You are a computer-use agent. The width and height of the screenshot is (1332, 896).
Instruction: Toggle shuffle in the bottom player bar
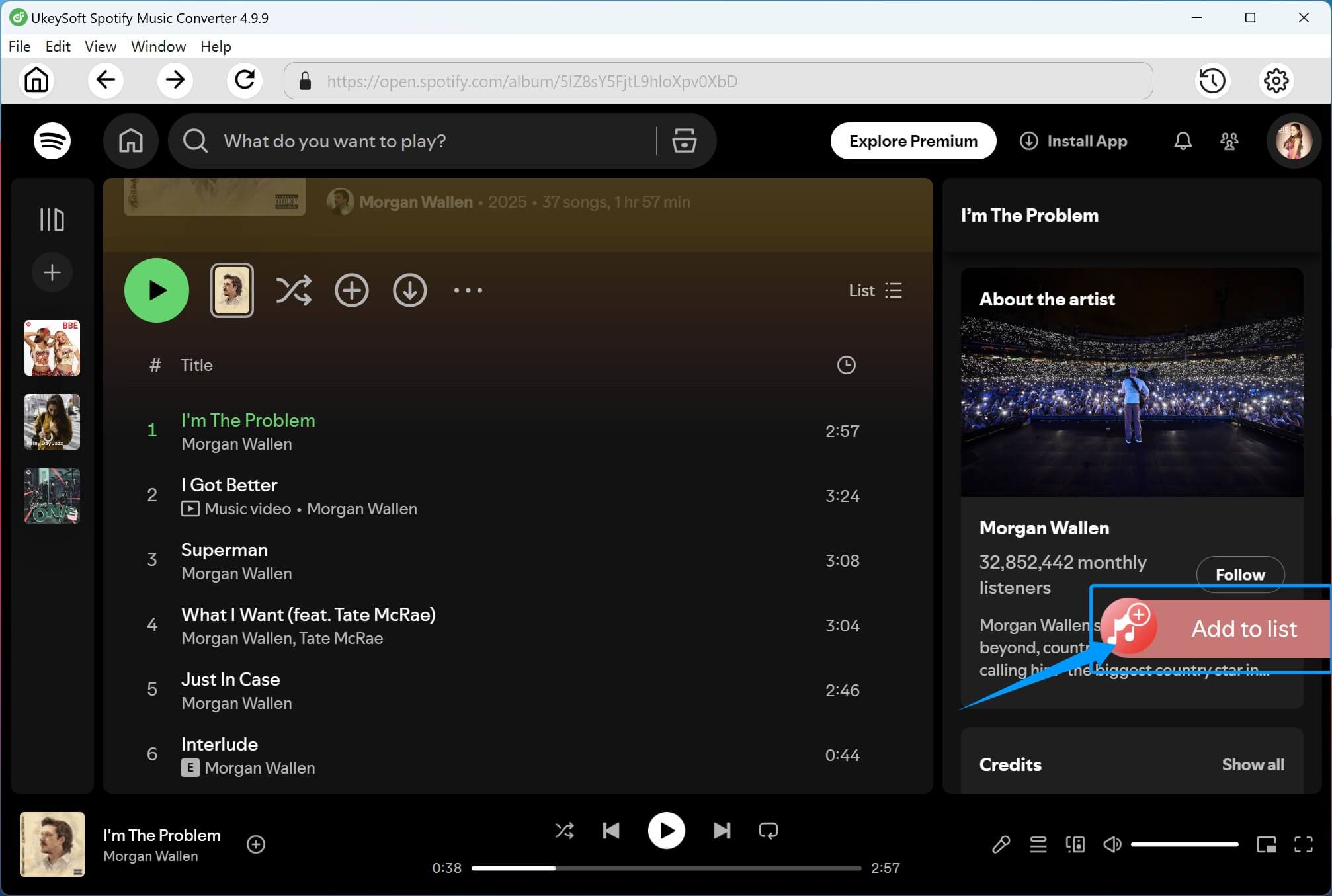tap(564, 831)
